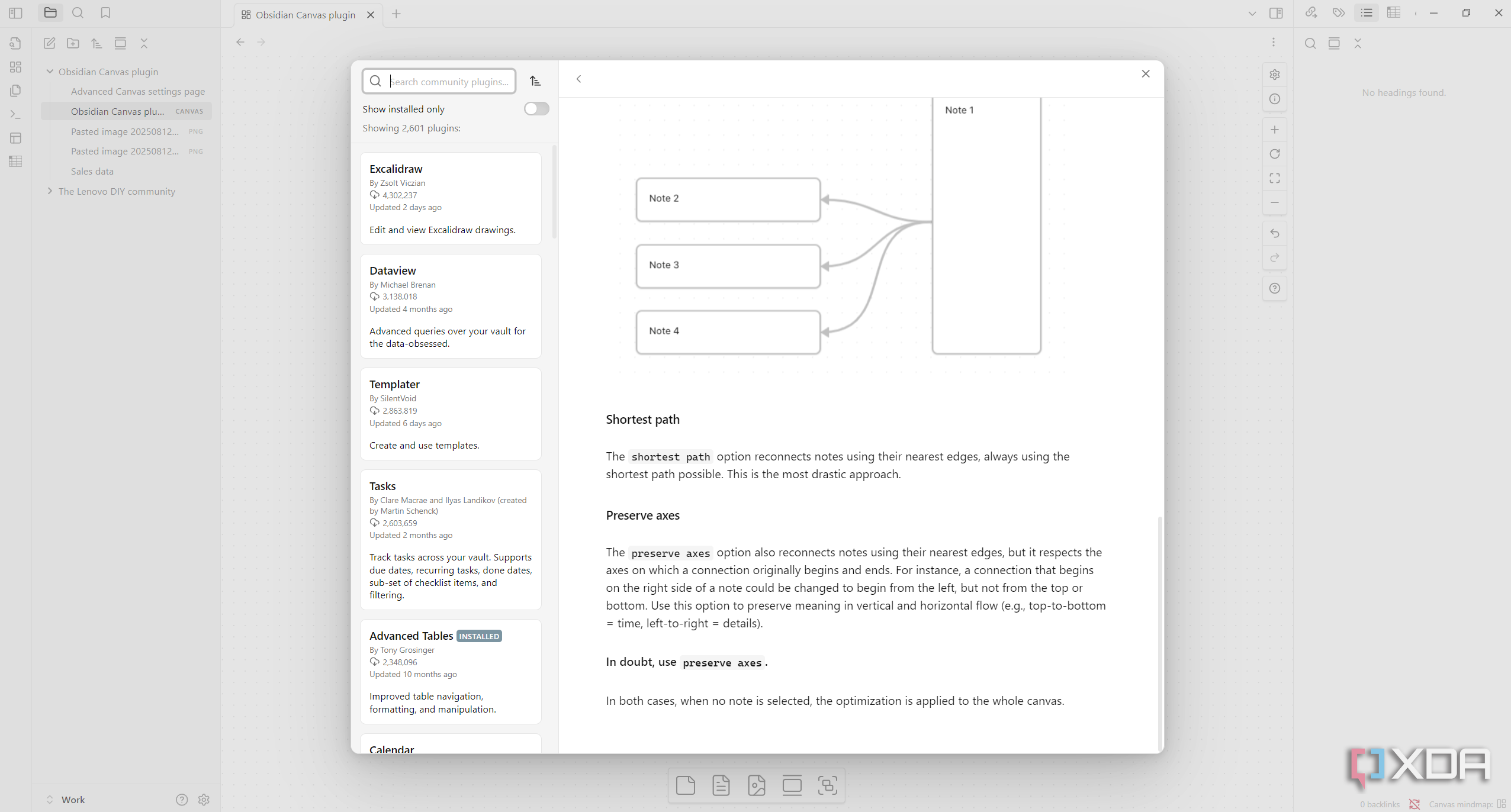Open Advanced Canvas settings page note
The image size is (1511, 812).
click(138, 91)
